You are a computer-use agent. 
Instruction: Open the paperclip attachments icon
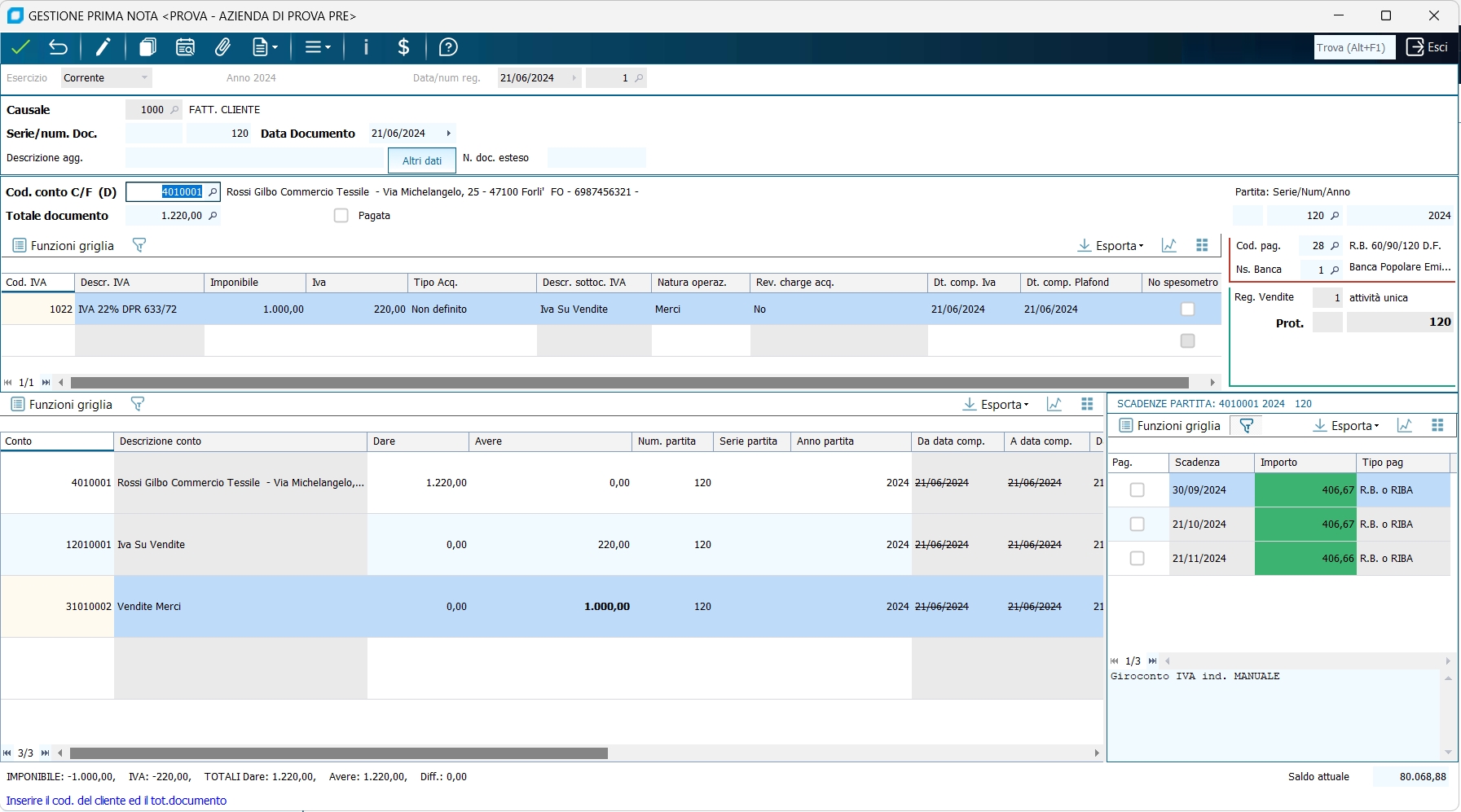pyautogui.click(x=222, y=47)
